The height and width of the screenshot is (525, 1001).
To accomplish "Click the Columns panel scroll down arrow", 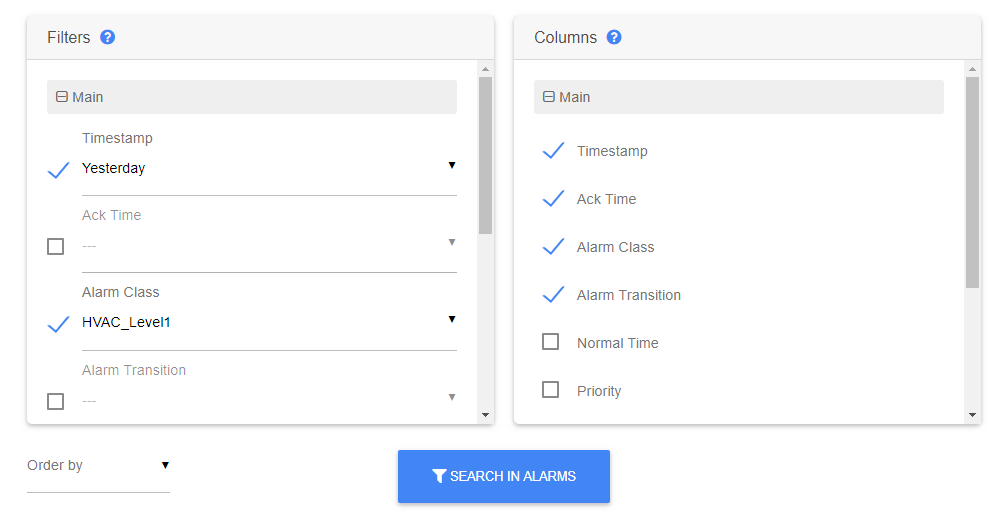I will [x=972, y=414].
